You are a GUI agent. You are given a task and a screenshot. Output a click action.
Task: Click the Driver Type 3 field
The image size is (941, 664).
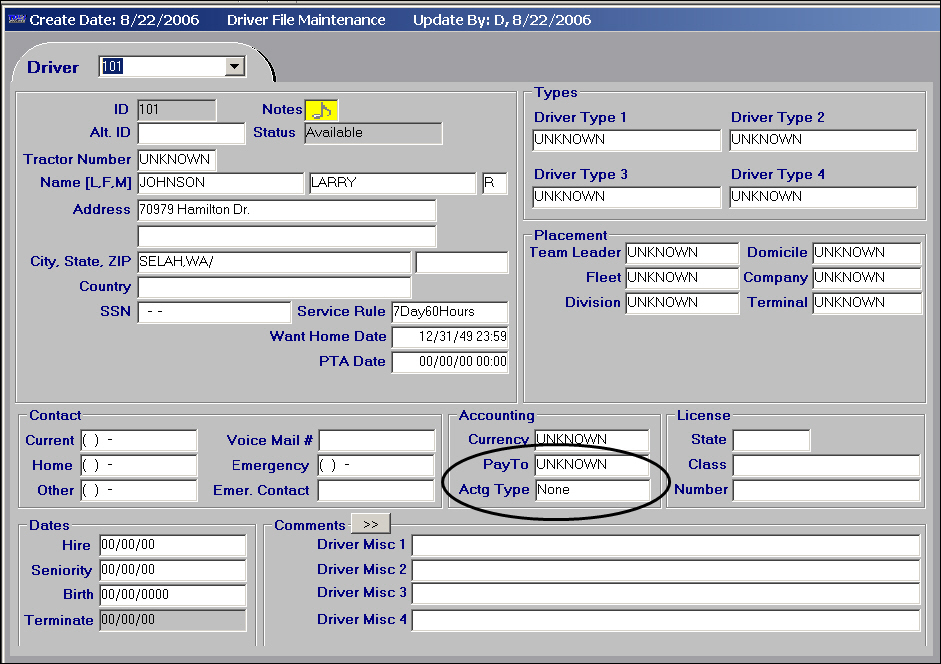coord(627,197)
